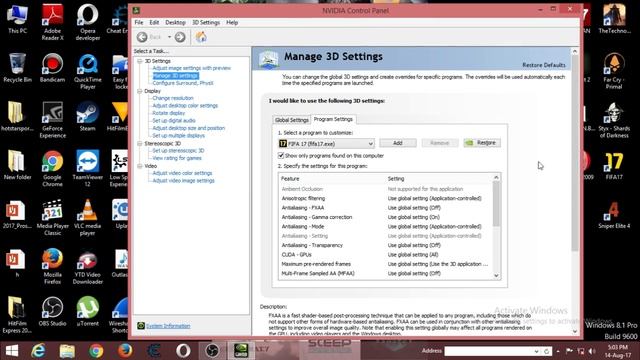Select Multi-Frame Sampled AA (MFAA) row
Screen dimensions: 640x360
[x=386, y=273]
